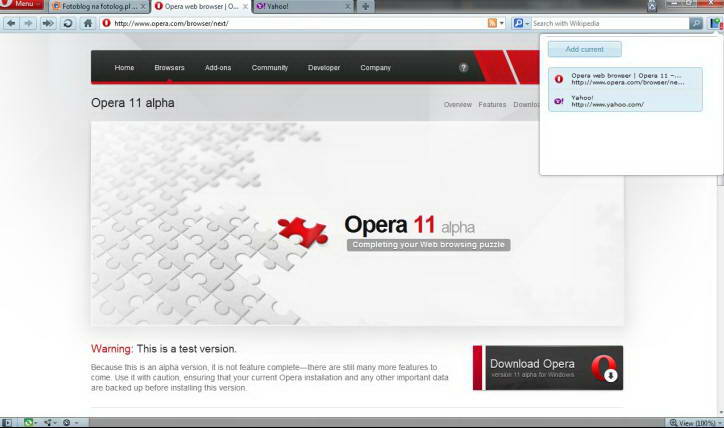Click the red puzzle piece graphic
The width and height of the screenshot is (724, 428).
[x=303, y=231]
